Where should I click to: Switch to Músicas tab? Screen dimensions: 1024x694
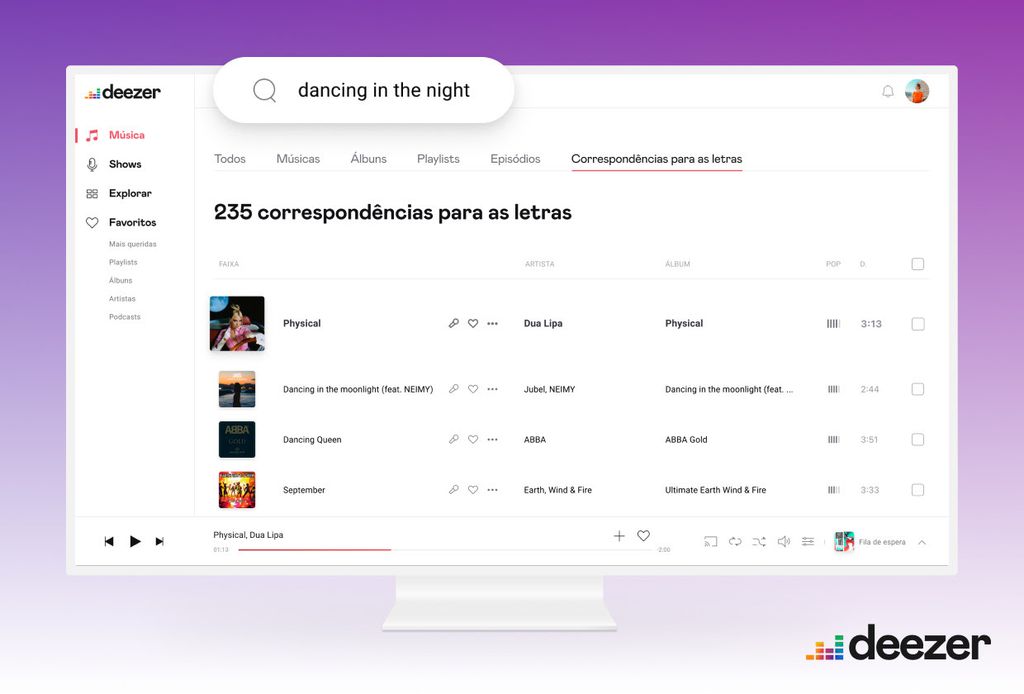coord(298,159)
